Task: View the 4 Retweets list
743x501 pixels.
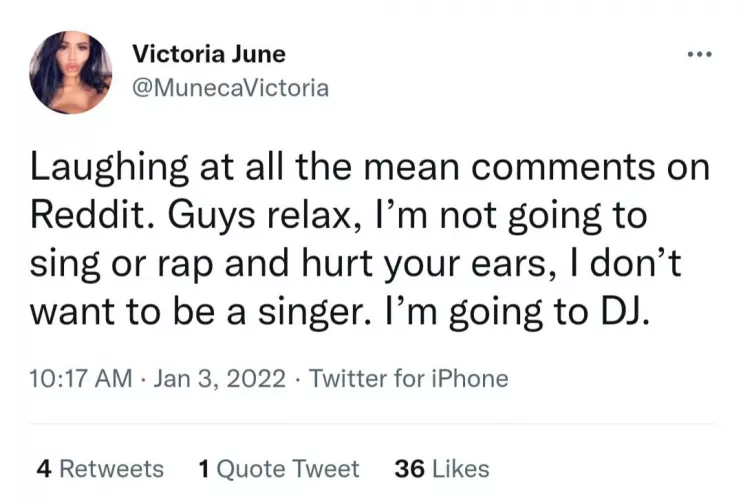Action: point(99,468)
